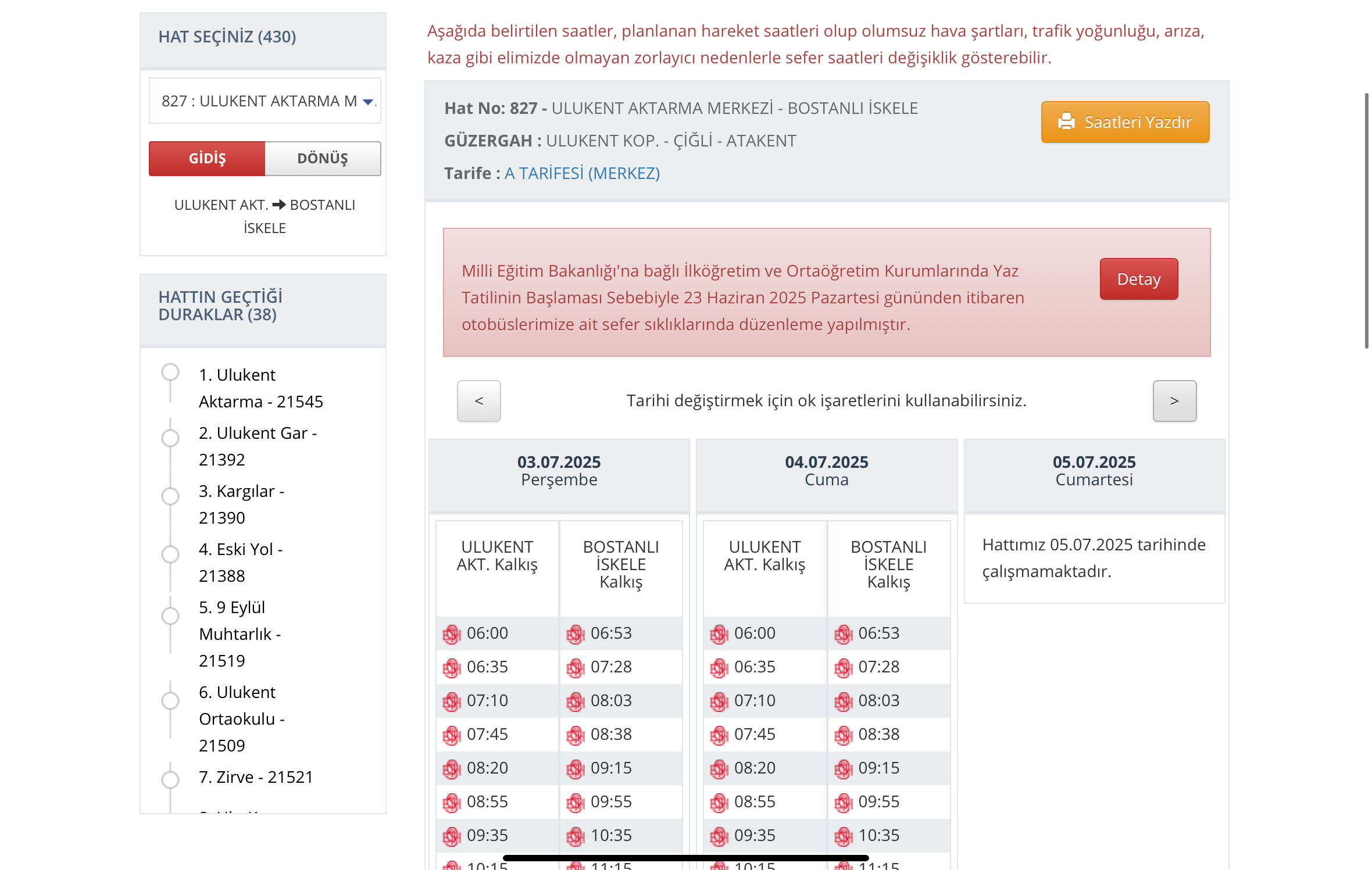
Task: Select stop 7. Zirve - 21521
Action: 256,777
